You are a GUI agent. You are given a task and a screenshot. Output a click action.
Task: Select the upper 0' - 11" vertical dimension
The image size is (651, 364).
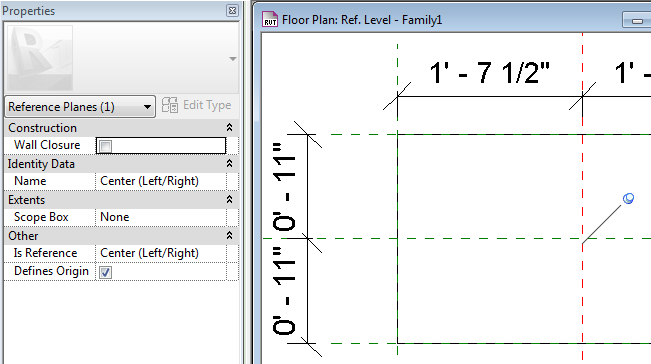(x=284, y=186)
